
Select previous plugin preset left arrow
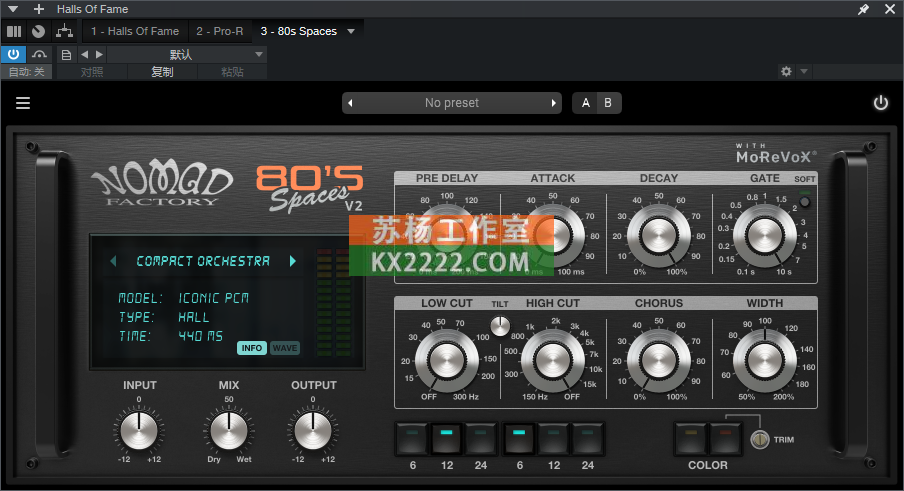click(350, 103)
